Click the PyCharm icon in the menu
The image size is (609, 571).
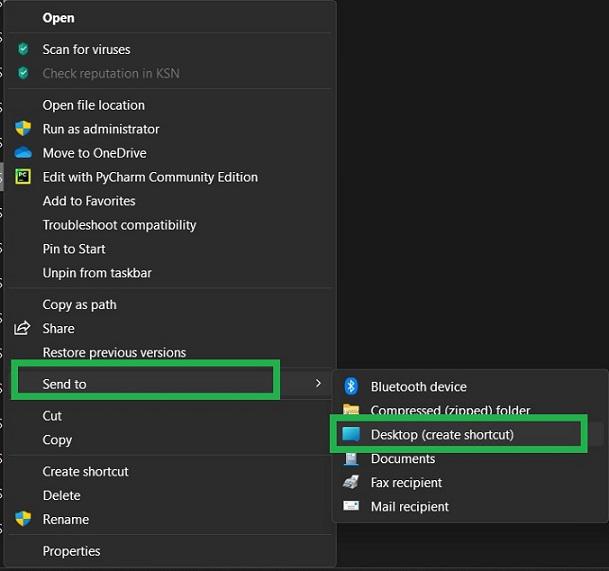(23, 177)
